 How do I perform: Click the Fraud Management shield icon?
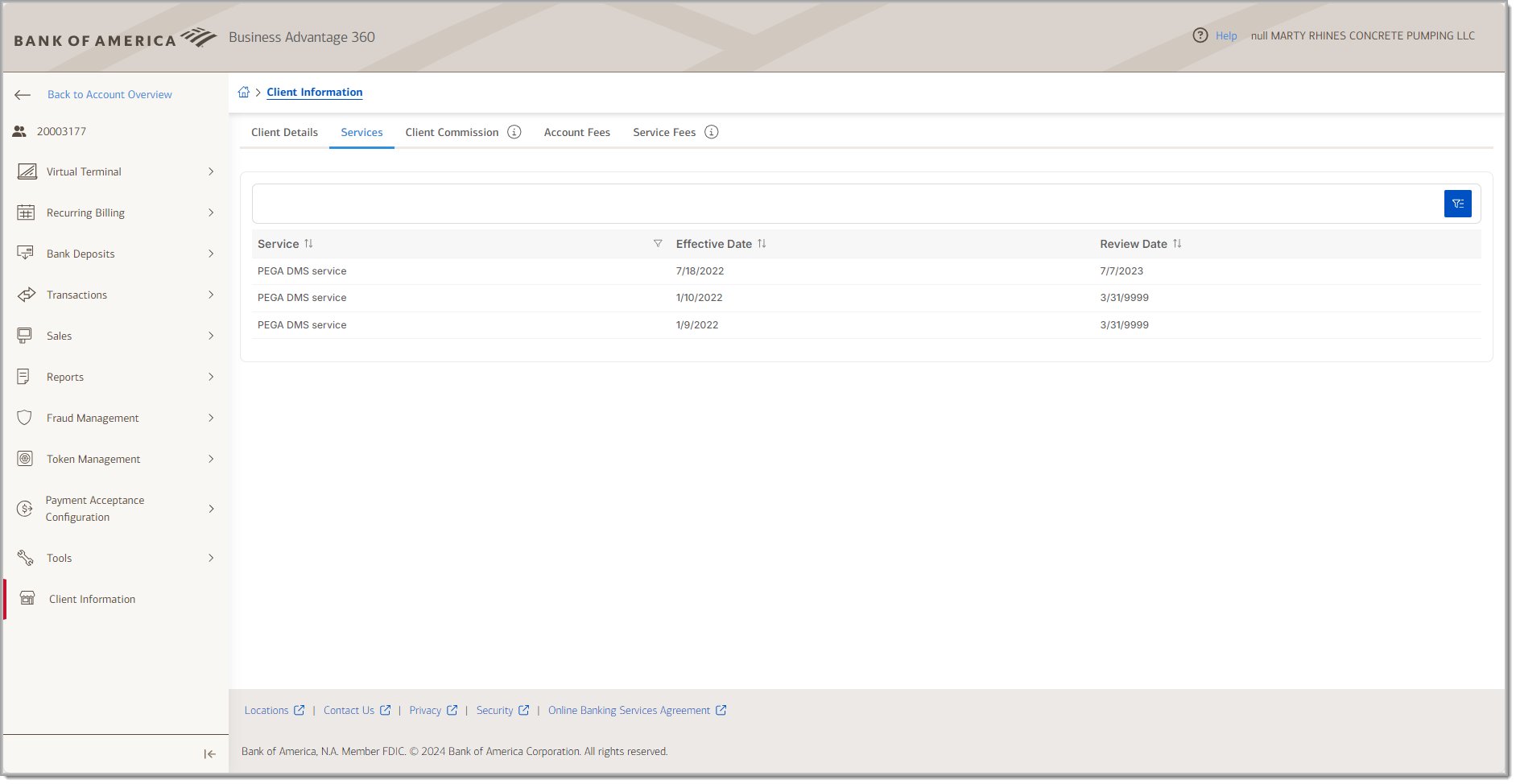point(25,418)
